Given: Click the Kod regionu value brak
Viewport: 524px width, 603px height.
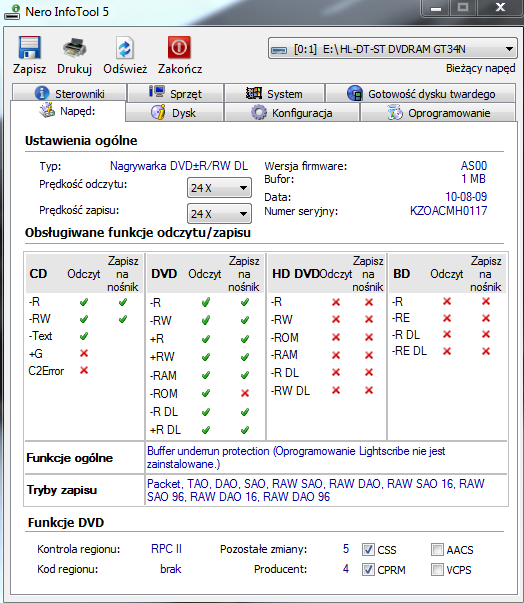Looking at the screenshot, I should click(171, 569).
